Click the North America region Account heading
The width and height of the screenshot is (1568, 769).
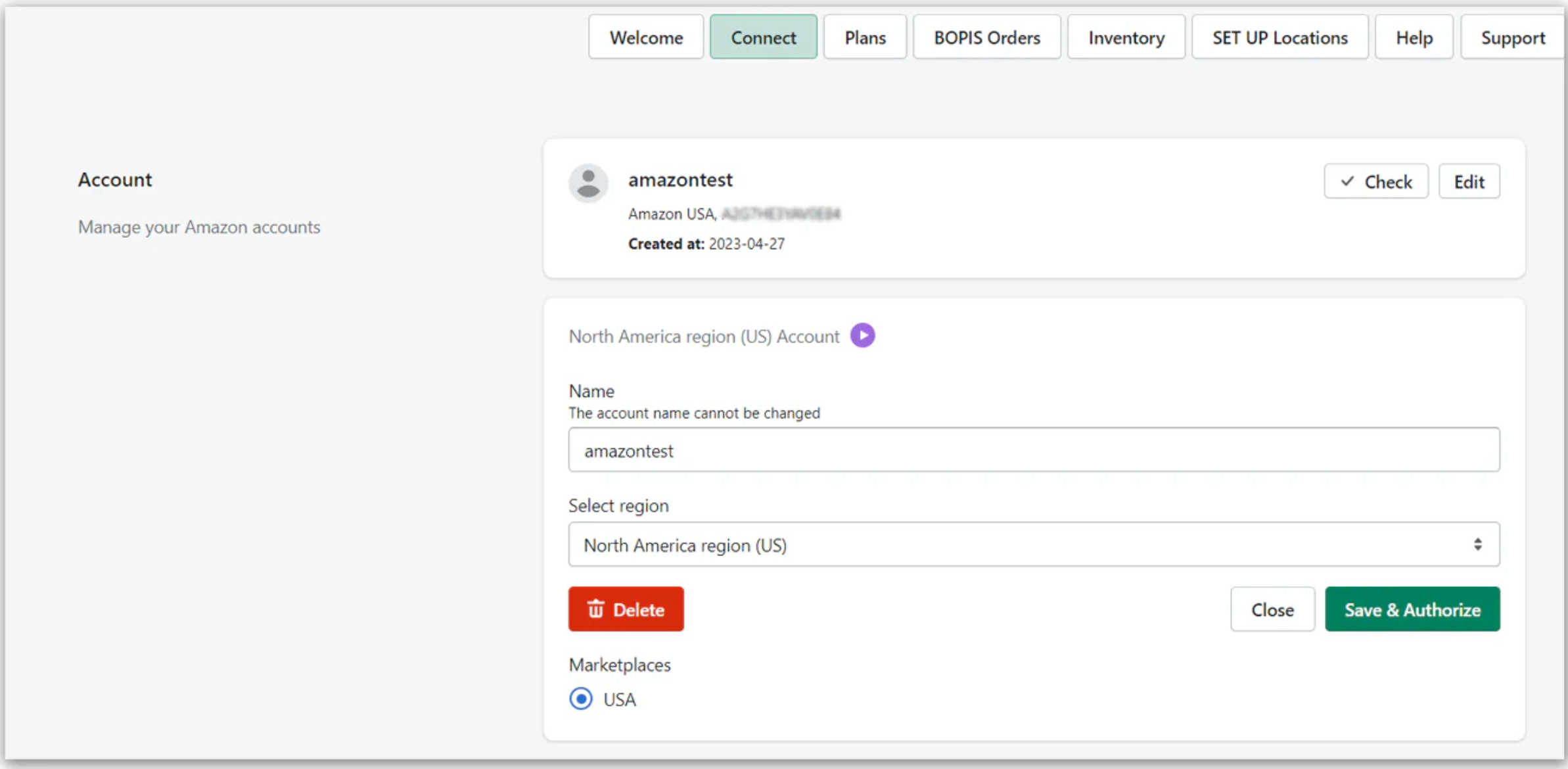pos(704,337)
